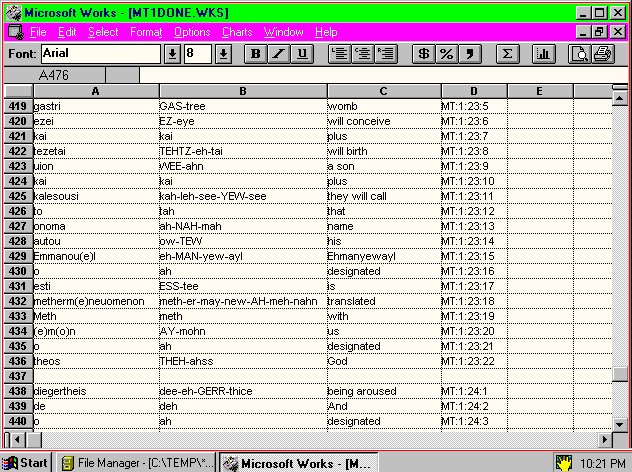The height and width of the screenshot is (472, 632).
Task: Select cell containing 'MT:1:23:22'
Action: (x=474, y=362)
